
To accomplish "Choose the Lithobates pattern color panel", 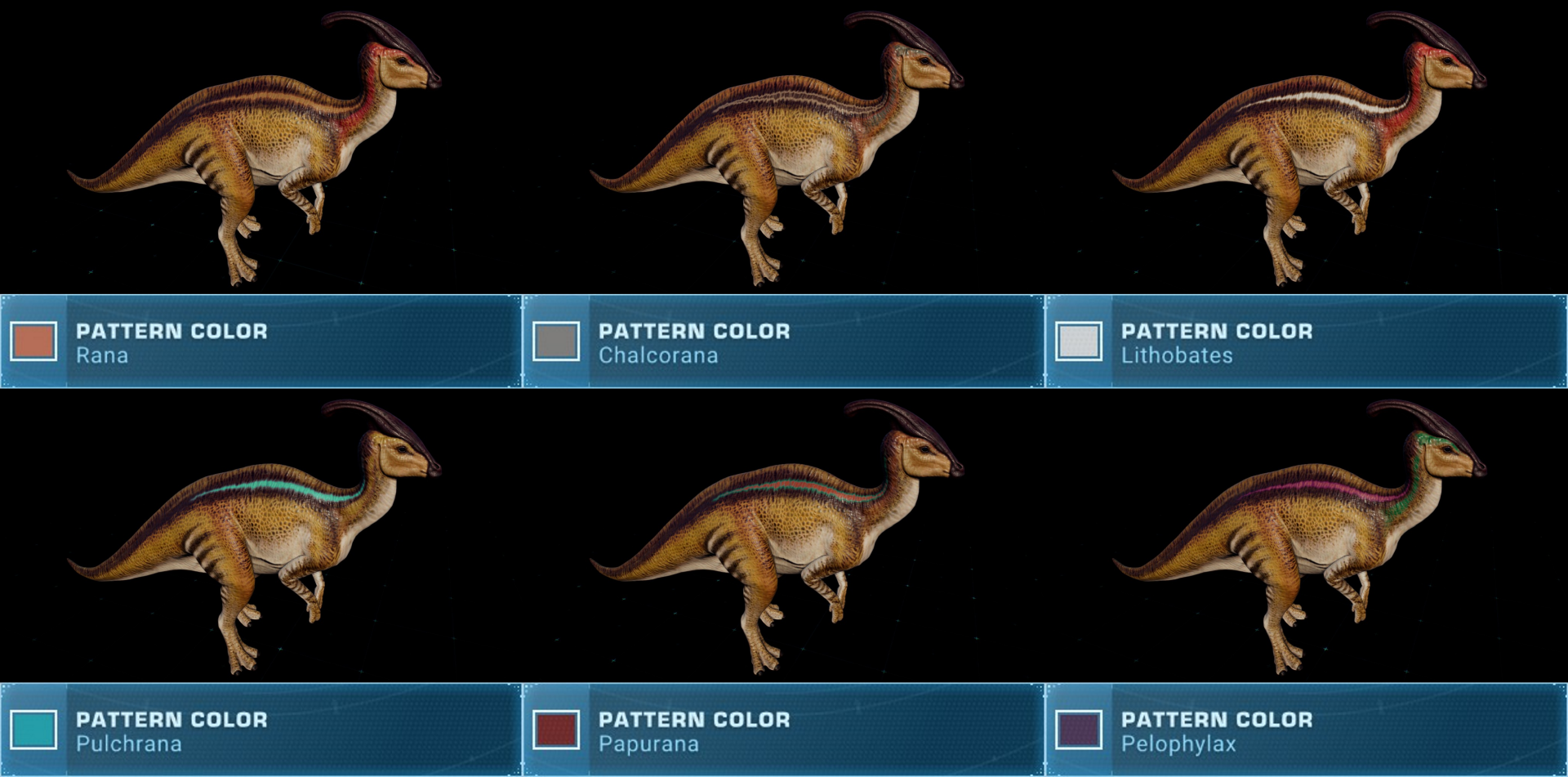I will click(1307, 341).
